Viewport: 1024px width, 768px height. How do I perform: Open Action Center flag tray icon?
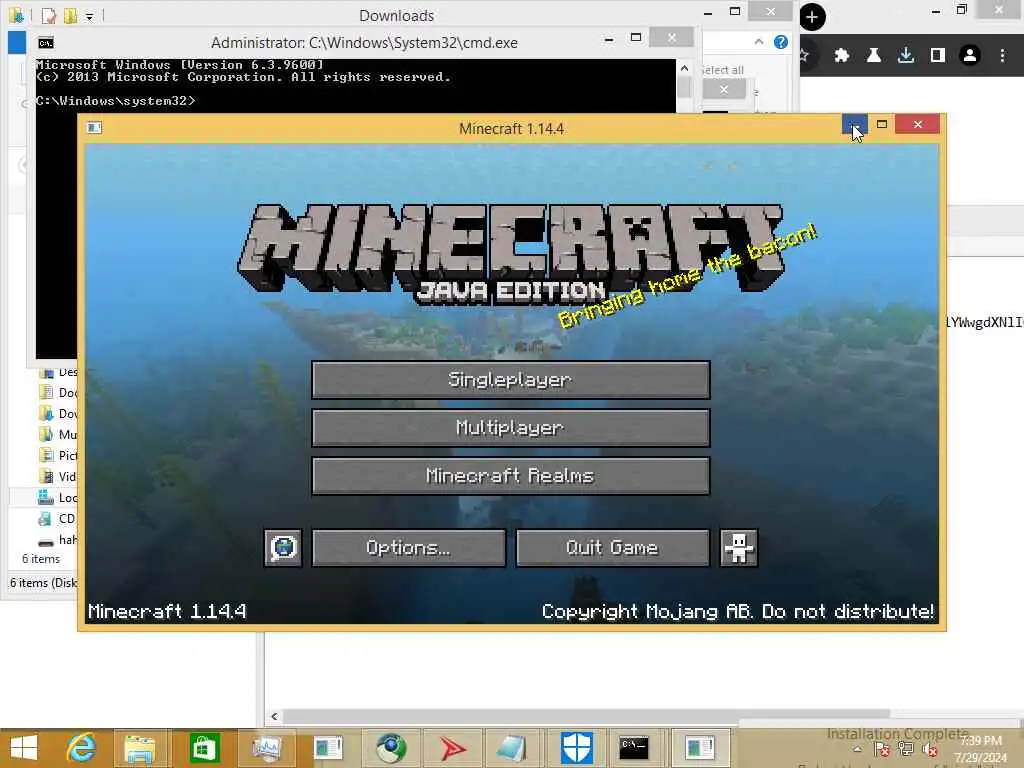point(881,750)
